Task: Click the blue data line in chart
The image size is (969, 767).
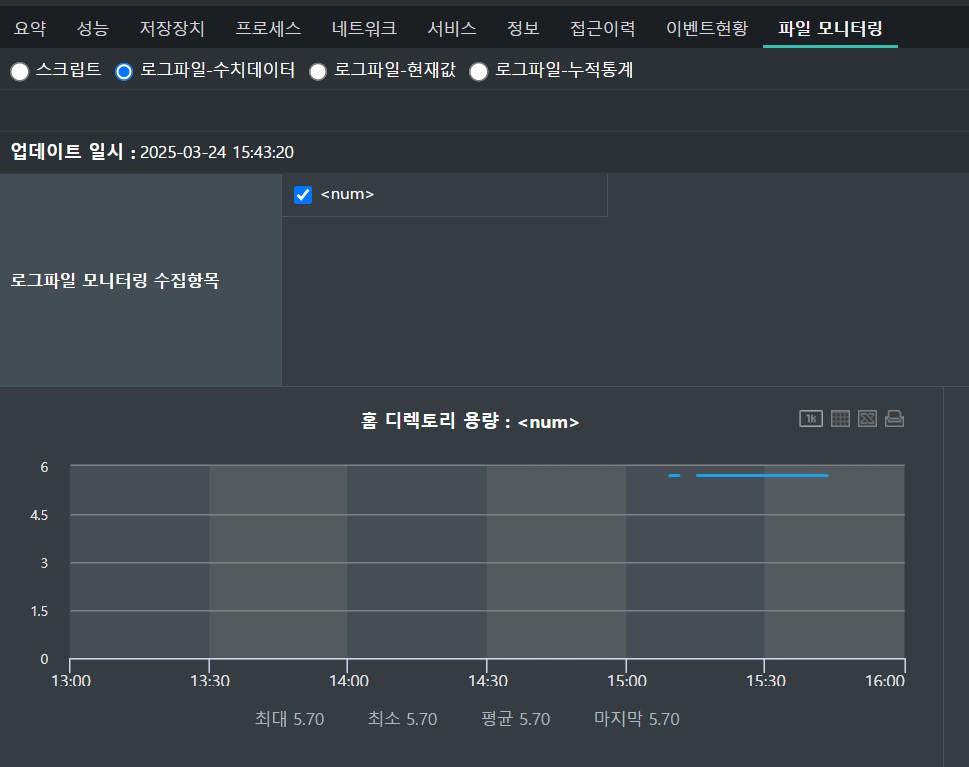Action: tap(760, 475)
